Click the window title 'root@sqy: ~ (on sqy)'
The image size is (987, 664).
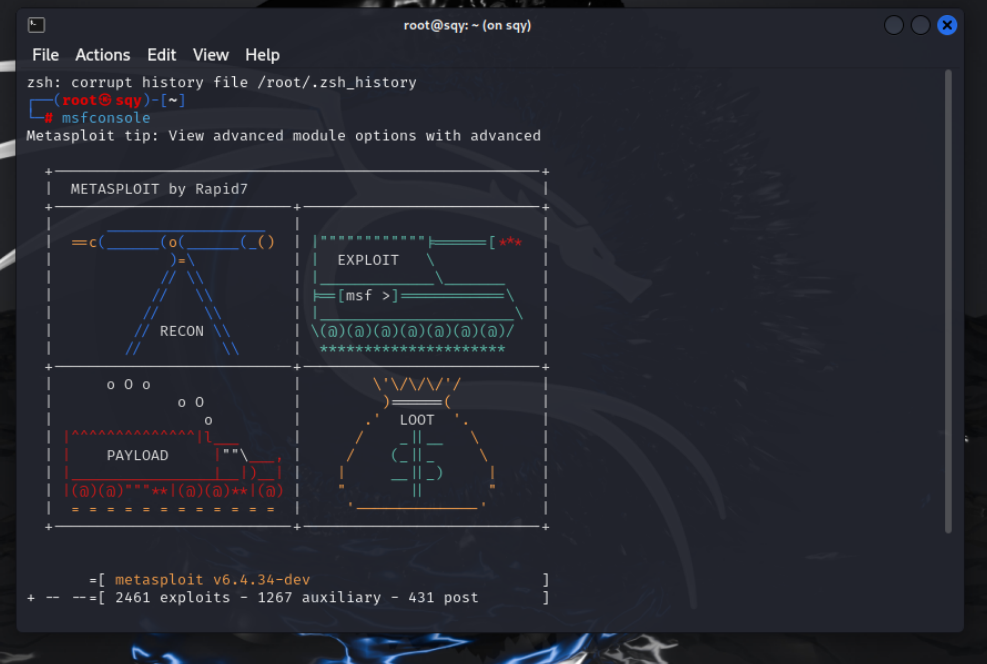pyautogui.click(x=467, y=25)
